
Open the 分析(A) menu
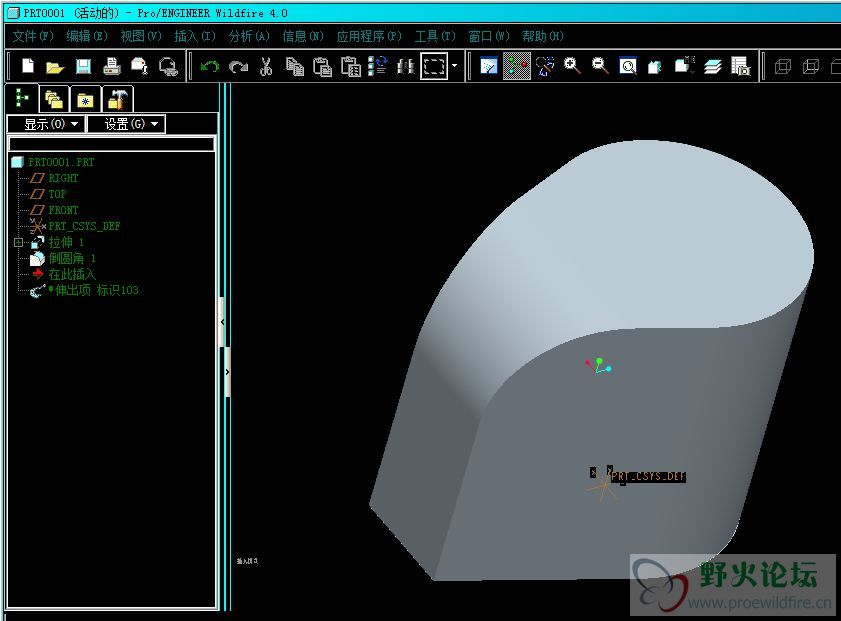pyautogui.click(x=249, y=36)
